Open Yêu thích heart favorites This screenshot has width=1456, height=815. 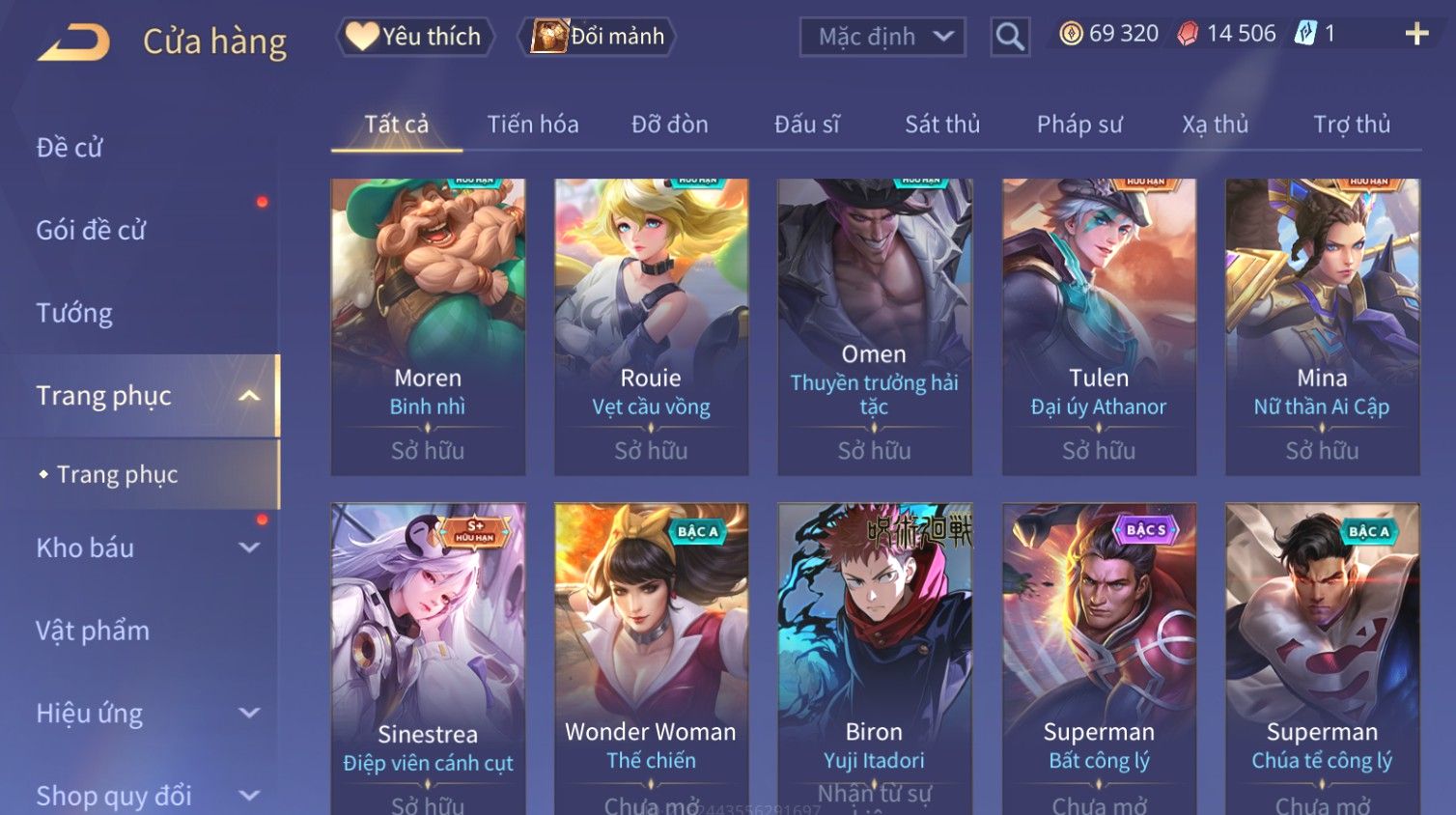[414, 37]
